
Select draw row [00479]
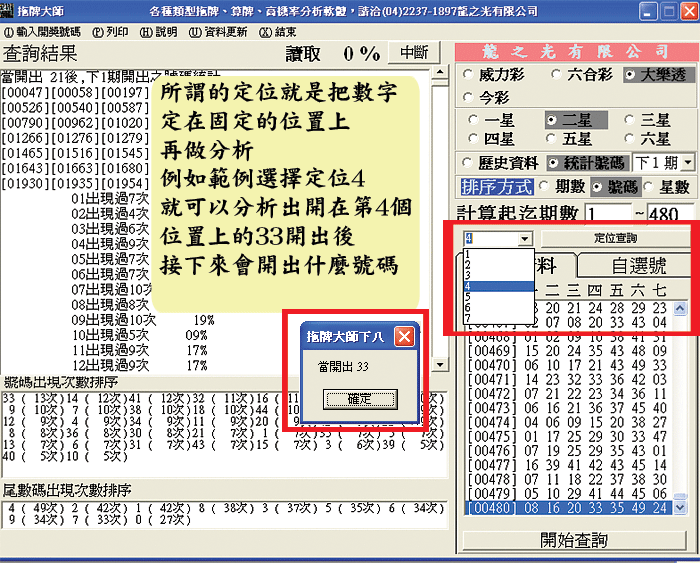click(x=568, y=493)
